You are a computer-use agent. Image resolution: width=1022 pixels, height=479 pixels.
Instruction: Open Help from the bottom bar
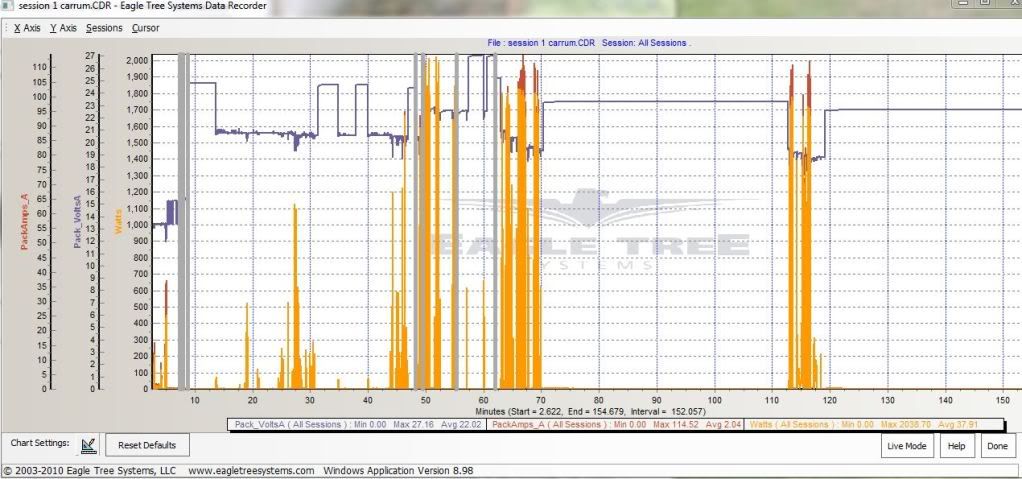coord(955,445)
